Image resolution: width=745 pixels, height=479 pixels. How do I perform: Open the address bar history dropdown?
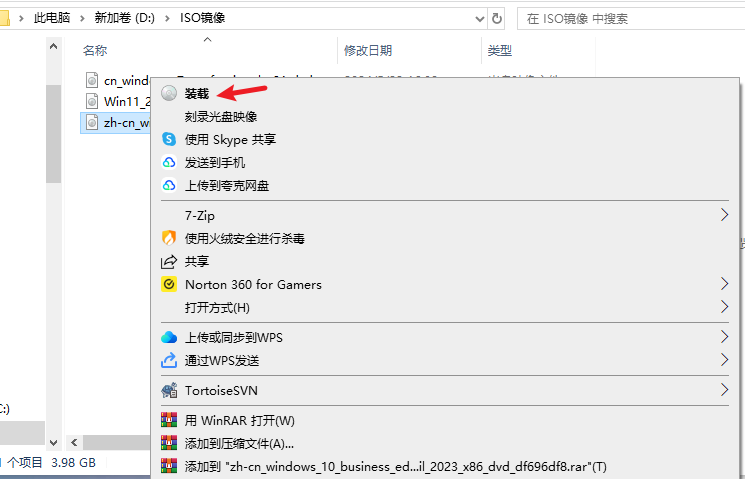click(x=479, y=19)
